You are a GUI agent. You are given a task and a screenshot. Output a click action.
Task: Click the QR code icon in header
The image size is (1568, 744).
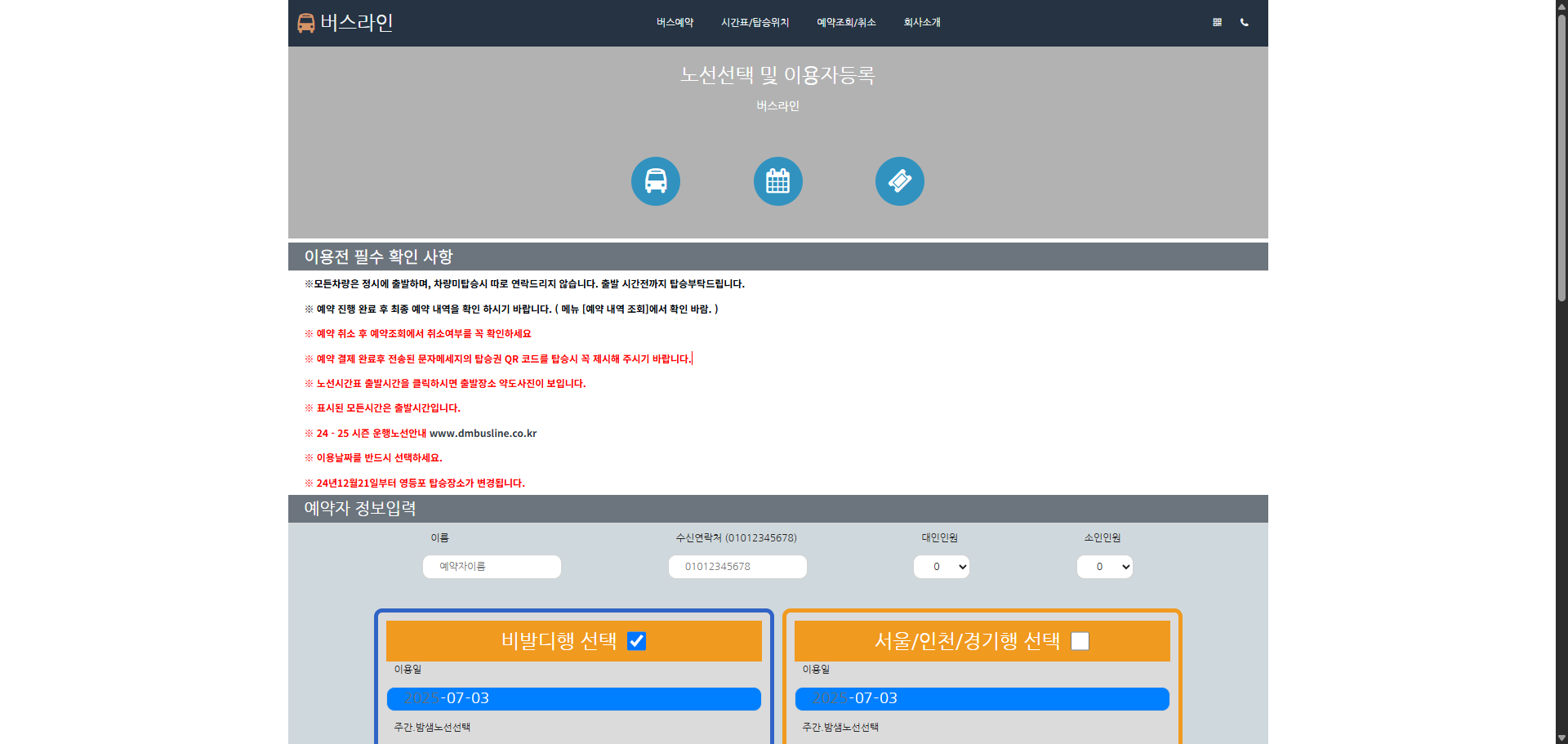[1217, 23]
